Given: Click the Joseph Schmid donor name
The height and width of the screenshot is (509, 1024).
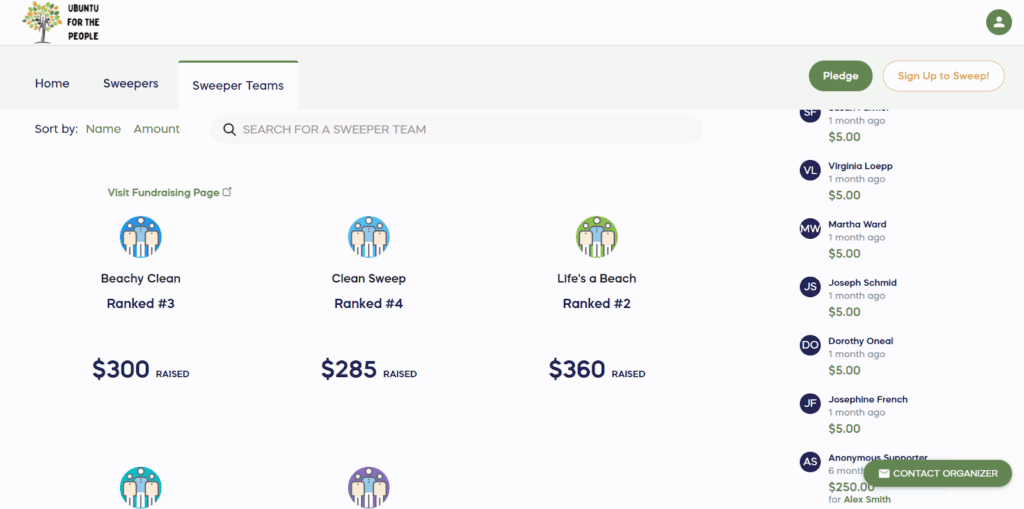Looking at the screenshot, I should point(862,283).
